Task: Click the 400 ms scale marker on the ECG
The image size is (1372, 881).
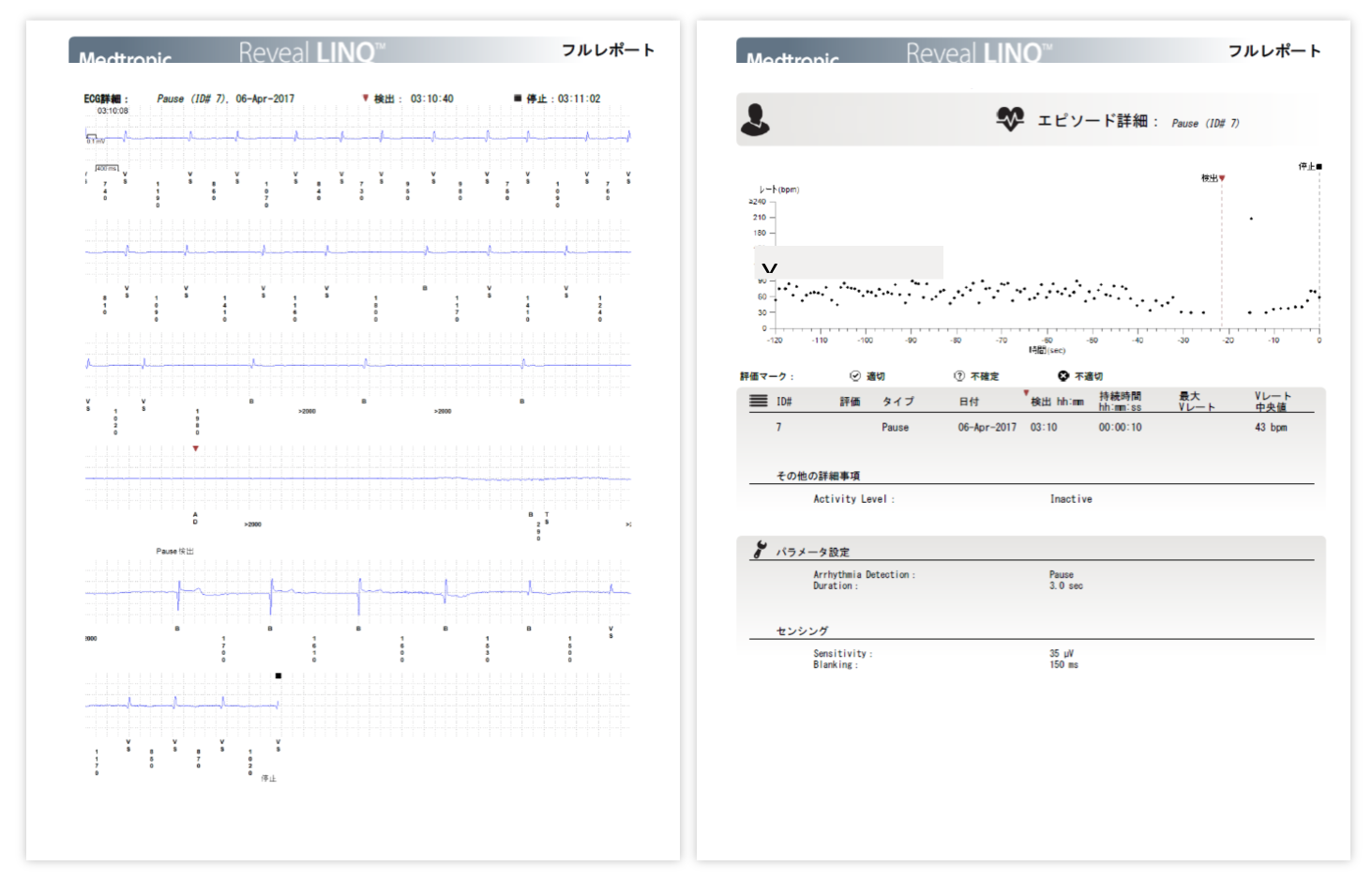Action: click(106, 169)
